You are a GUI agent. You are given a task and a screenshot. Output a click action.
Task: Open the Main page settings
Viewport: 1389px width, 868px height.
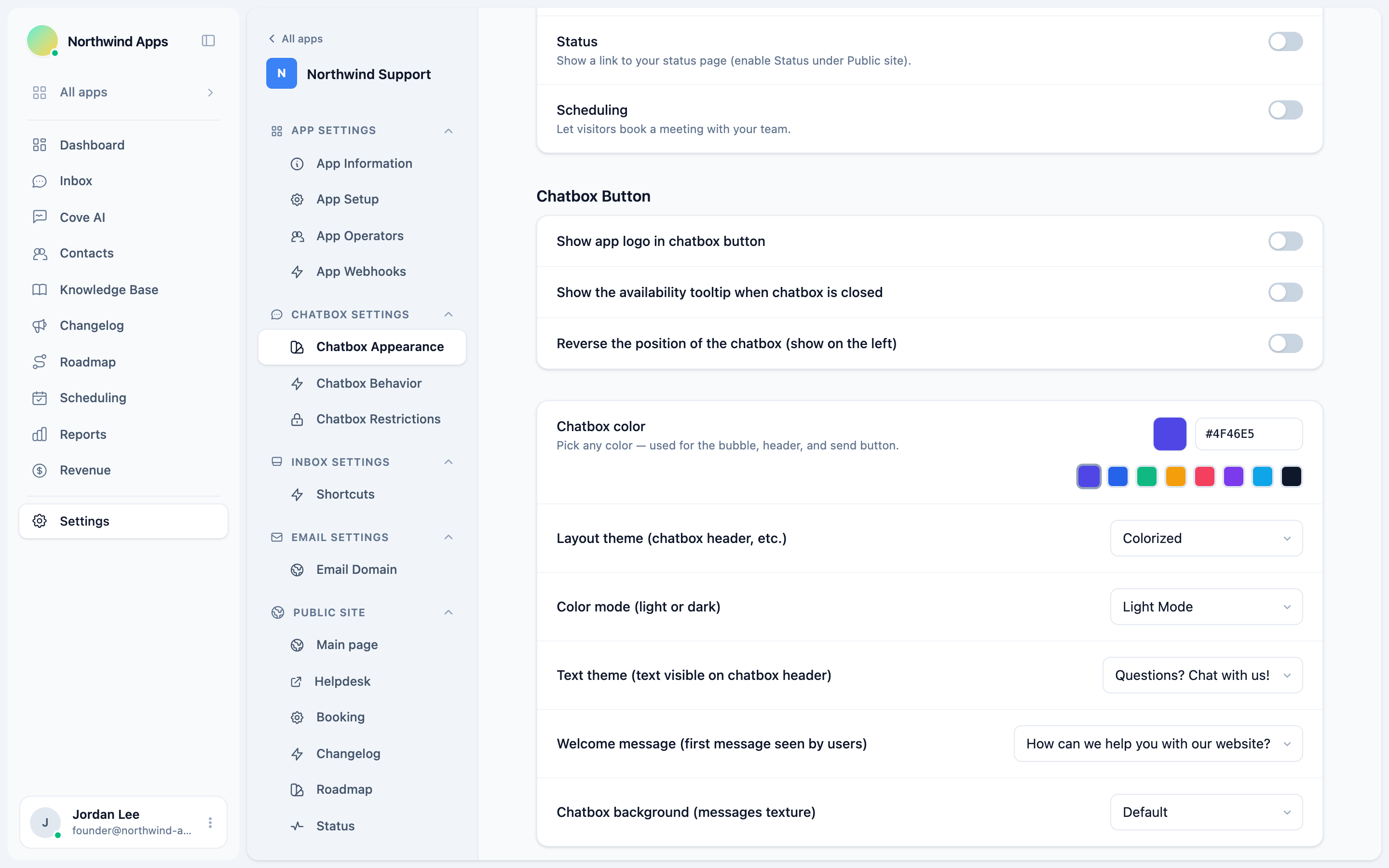pyautogui.click(x=362, y=645)
